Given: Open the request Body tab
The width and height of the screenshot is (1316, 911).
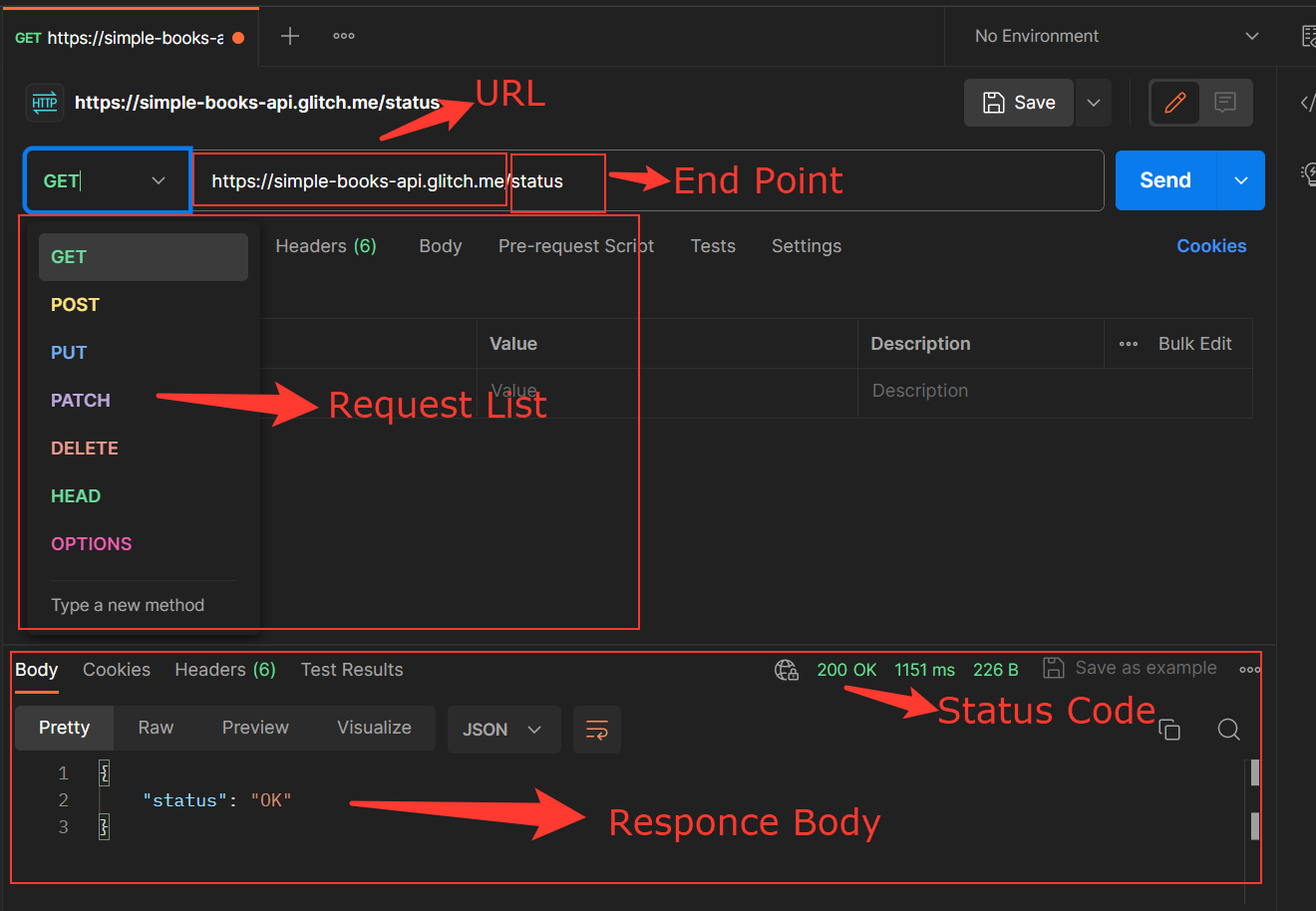Looking at the screenshot, I should [x=441, y=246].
